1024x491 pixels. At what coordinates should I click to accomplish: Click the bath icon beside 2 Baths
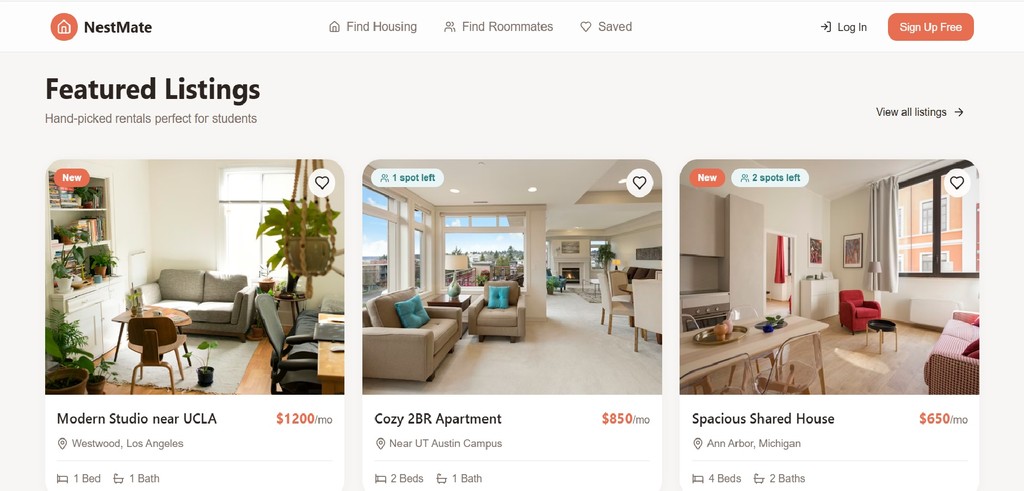coord(759,479)
